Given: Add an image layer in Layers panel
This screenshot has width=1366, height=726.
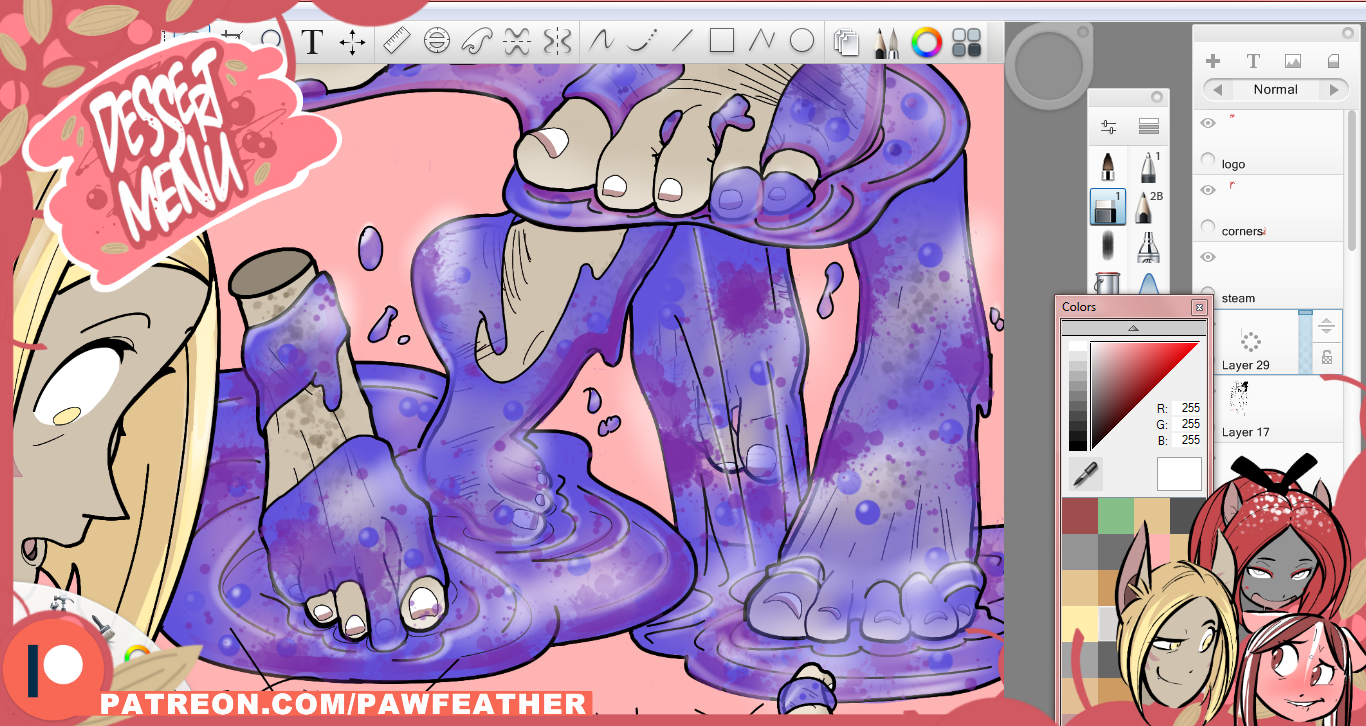Looking at the screenshot, I should click(1293, 61).
